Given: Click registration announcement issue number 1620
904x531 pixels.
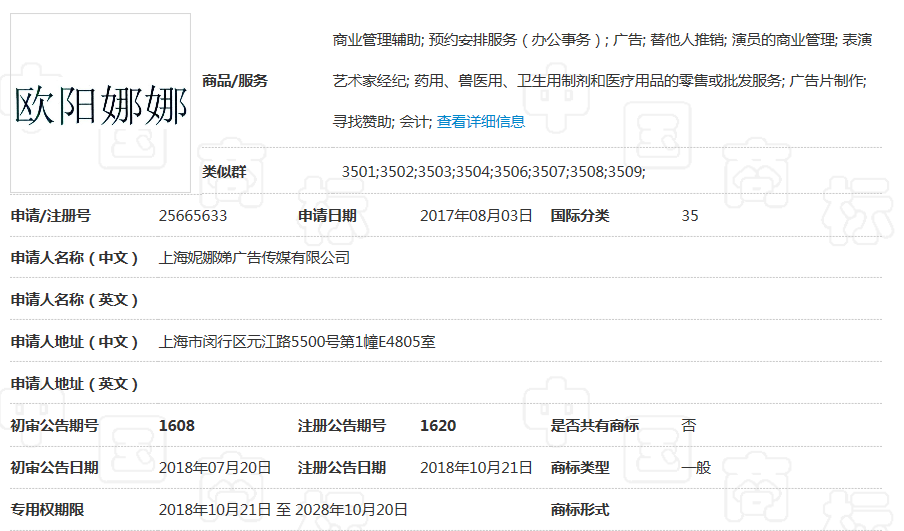Looking at the screenshot, I should 438,425.
